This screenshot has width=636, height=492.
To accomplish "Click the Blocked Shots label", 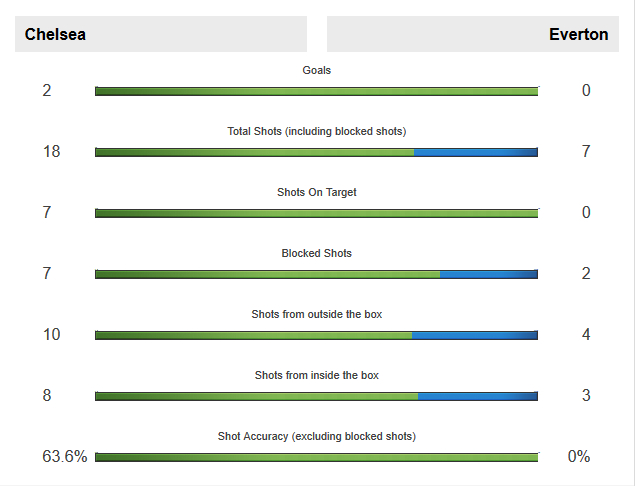I will tap(316, 253).
